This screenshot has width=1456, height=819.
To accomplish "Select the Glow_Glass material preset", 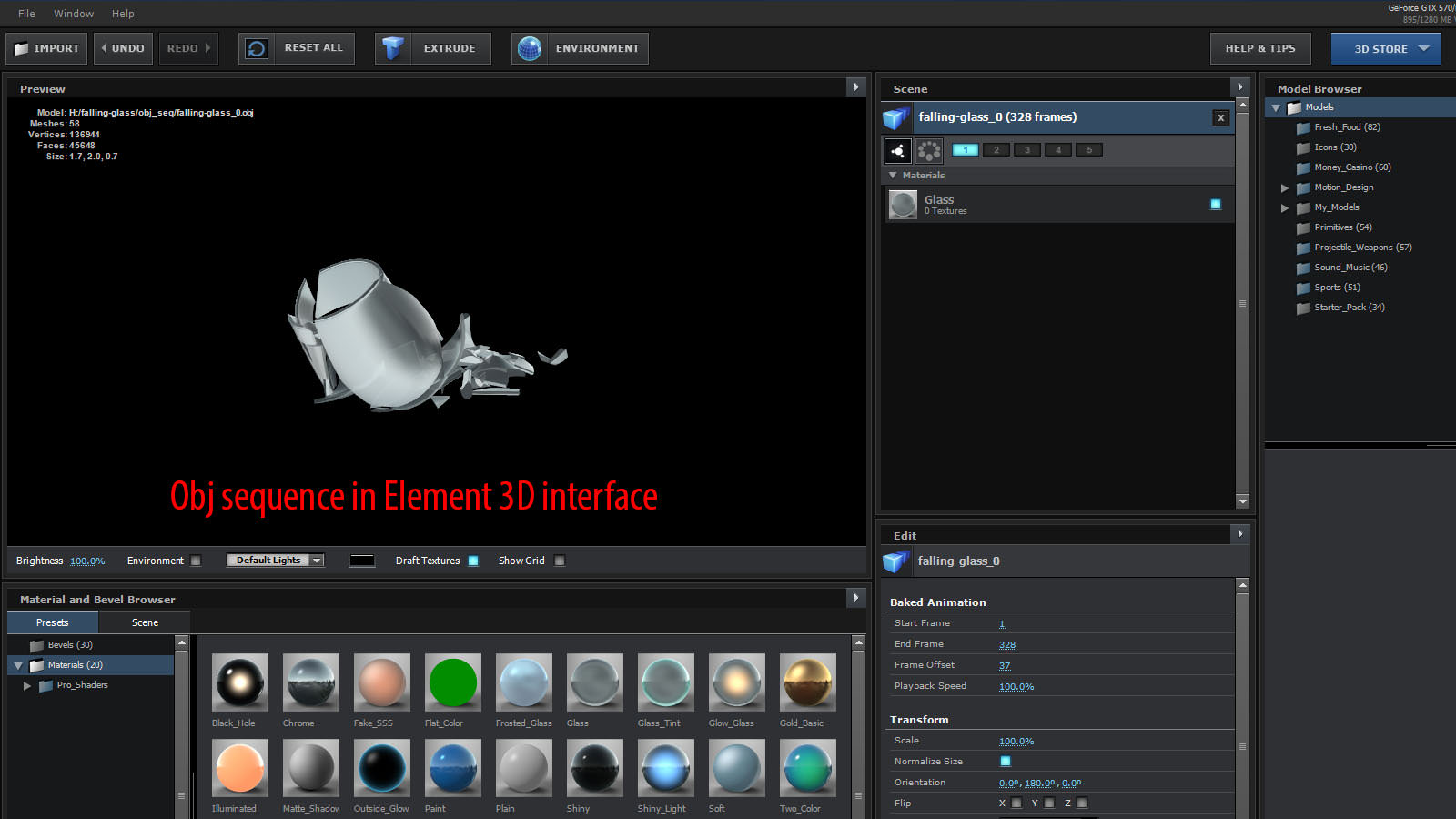I will [737, 682].
